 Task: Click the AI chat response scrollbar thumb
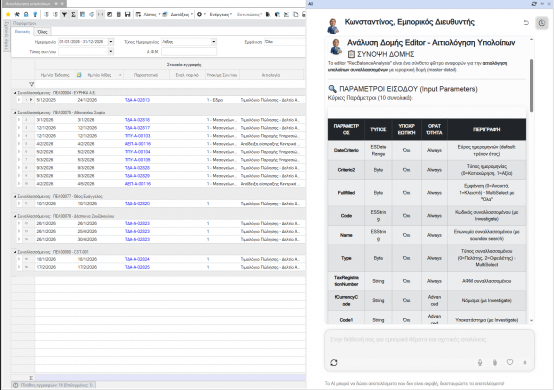pos(531,86)
